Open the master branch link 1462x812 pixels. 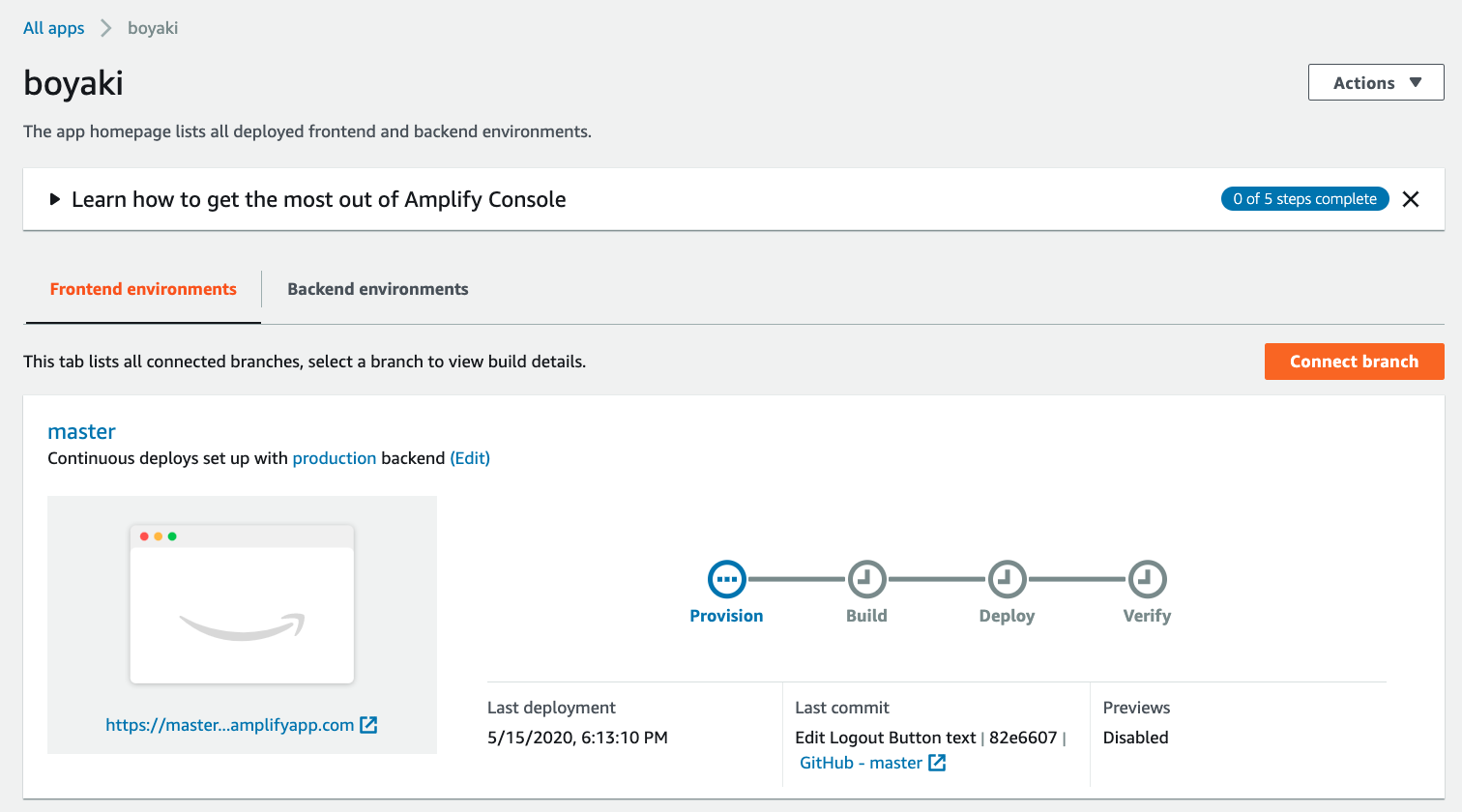tap(81, 431)
